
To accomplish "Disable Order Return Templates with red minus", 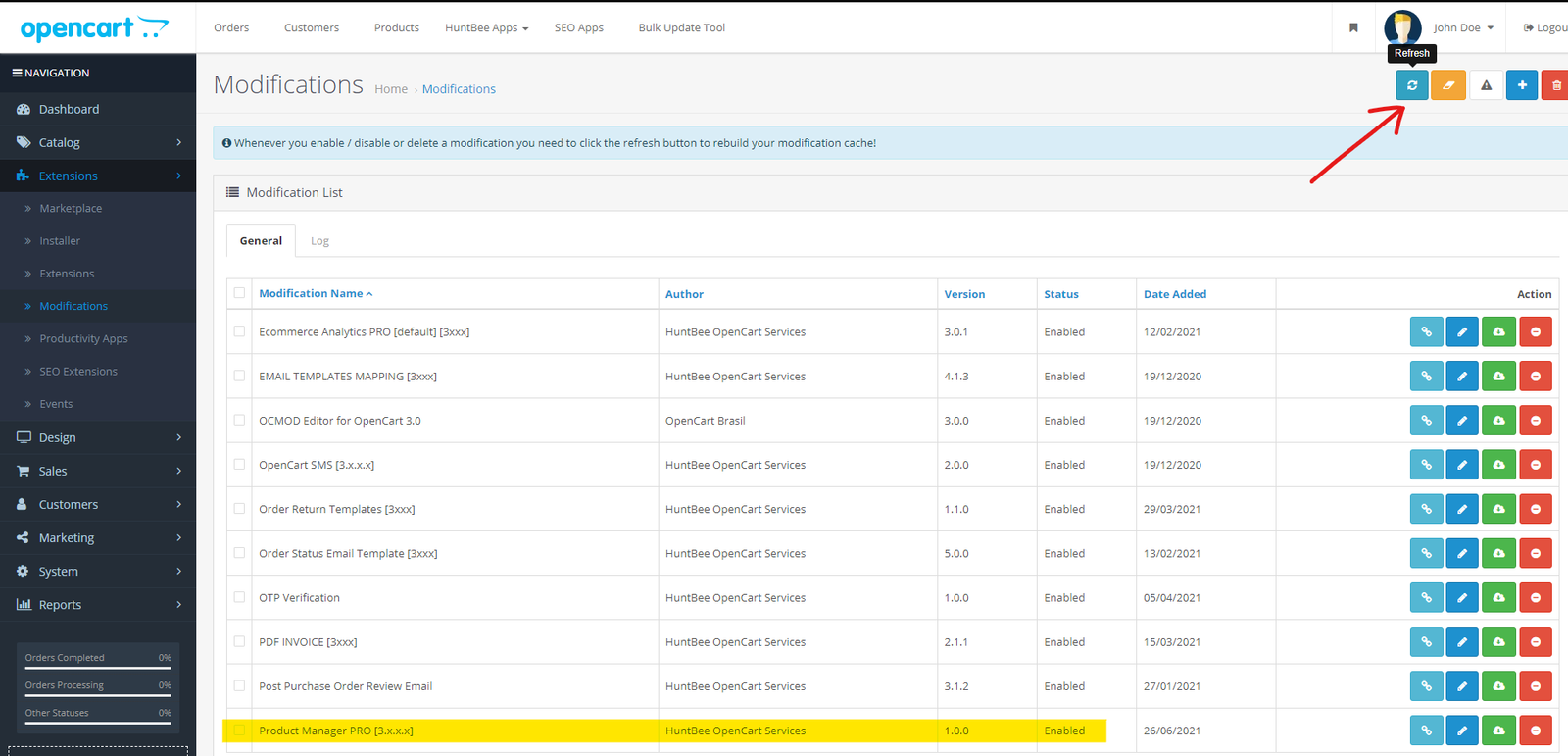I will click(1536, 509).
